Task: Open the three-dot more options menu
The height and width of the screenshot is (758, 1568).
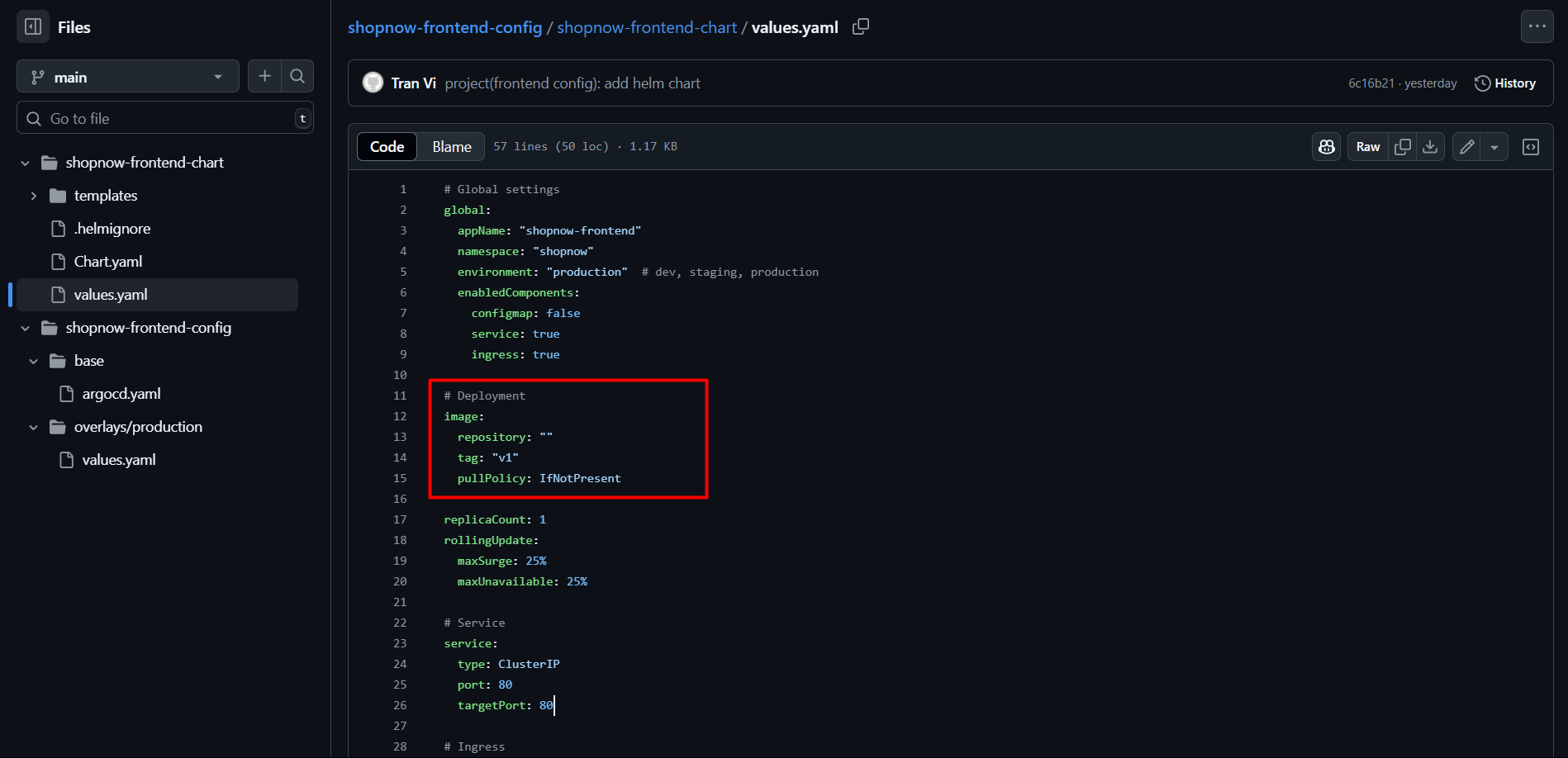Action: click(1537, 26)
